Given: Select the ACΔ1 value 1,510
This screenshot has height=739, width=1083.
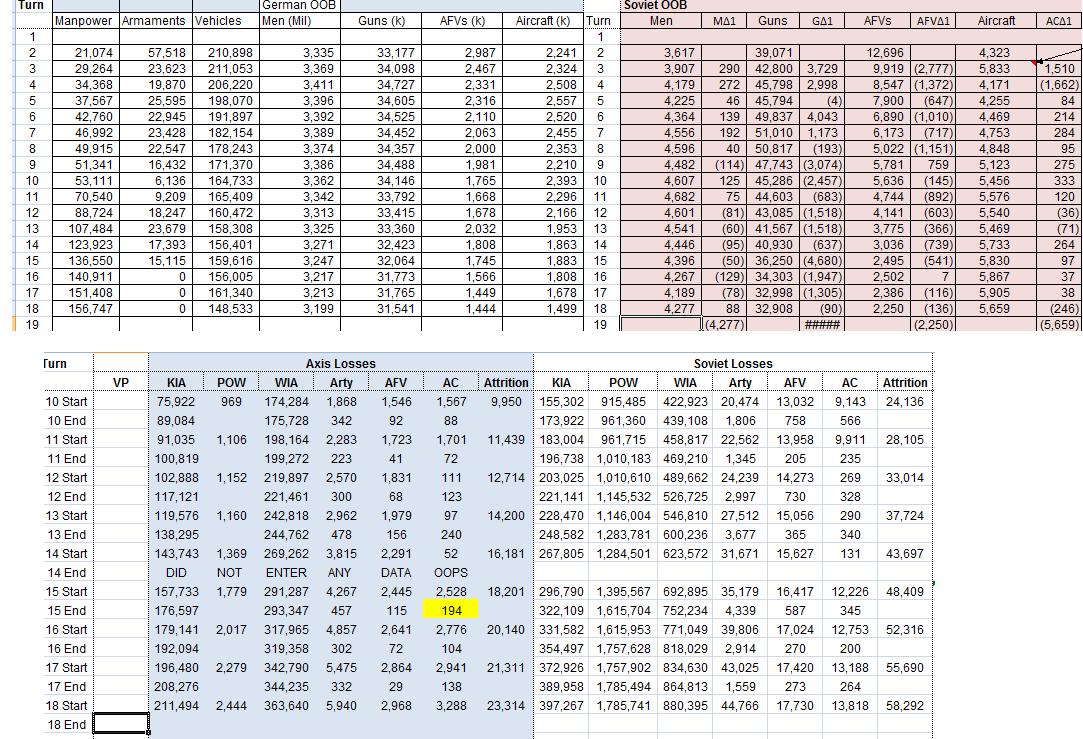Looking at the screenshot, I should 1059,68.
